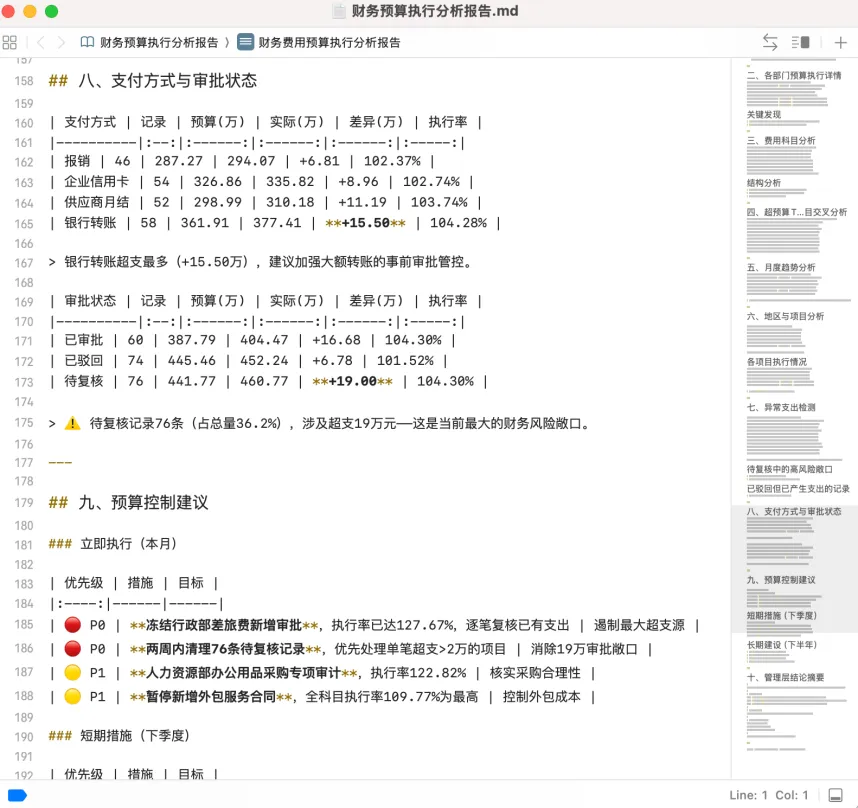The height and width of the screenshot is (808, 858).
Task: Select 八、支付方式与审批状态 in outline
Action: tap(794, 511)
